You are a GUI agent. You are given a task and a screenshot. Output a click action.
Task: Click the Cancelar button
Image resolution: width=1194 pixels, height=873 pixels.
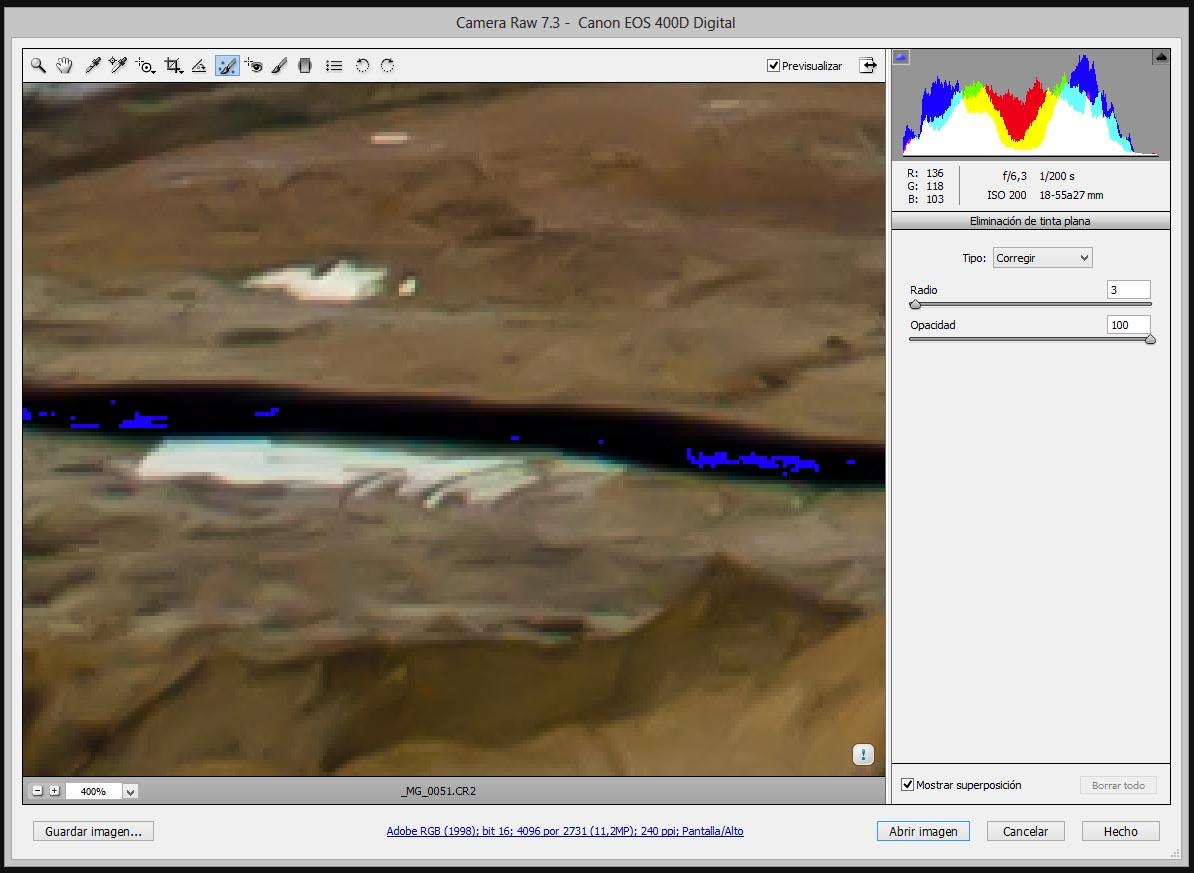[1026, 831]
